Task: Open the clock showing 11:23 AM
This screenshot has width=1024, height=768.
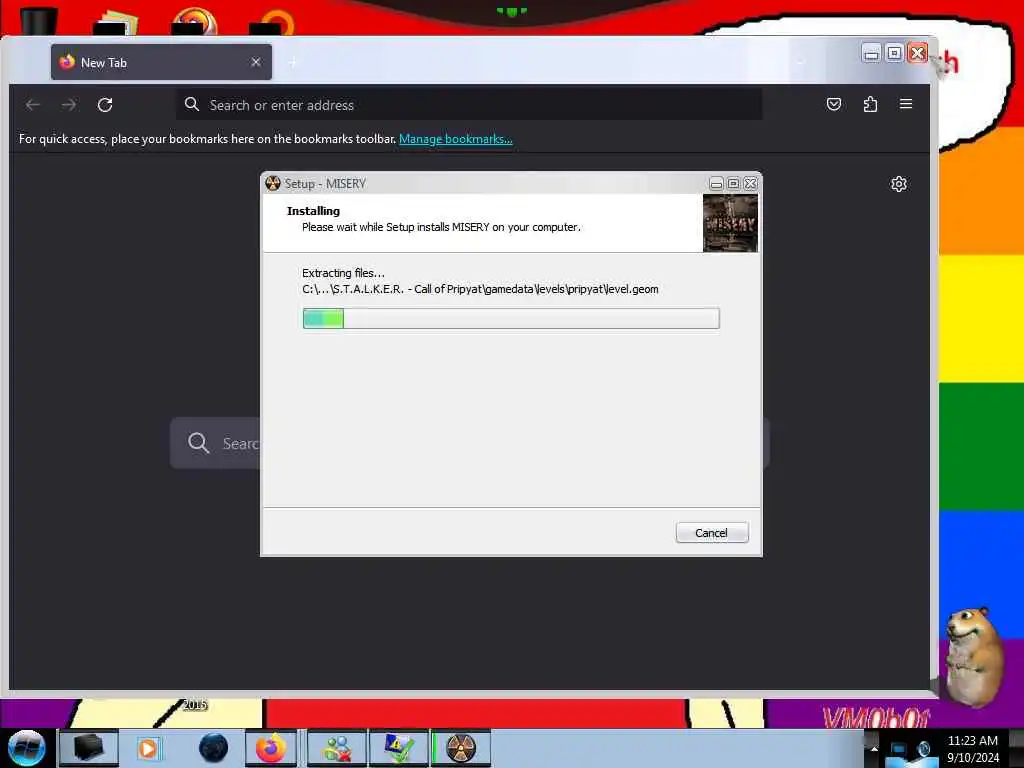Action: 973,748
